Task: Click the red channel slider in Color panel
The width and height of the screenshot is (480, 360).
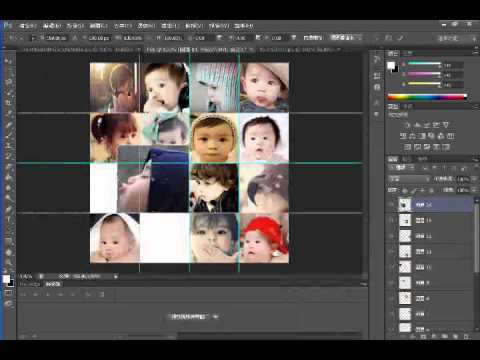Action: pos(425,63)
